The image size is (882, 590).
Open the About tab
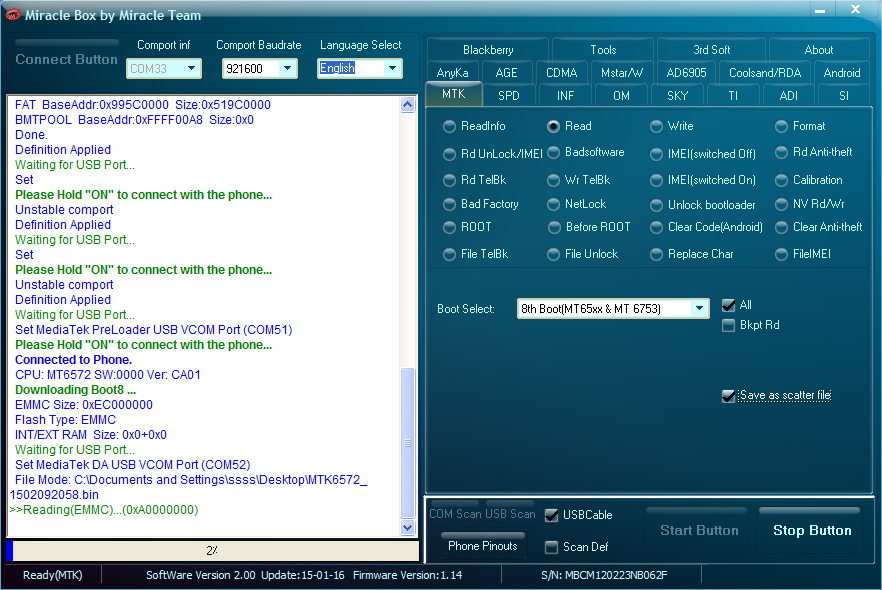pos(818,49)
